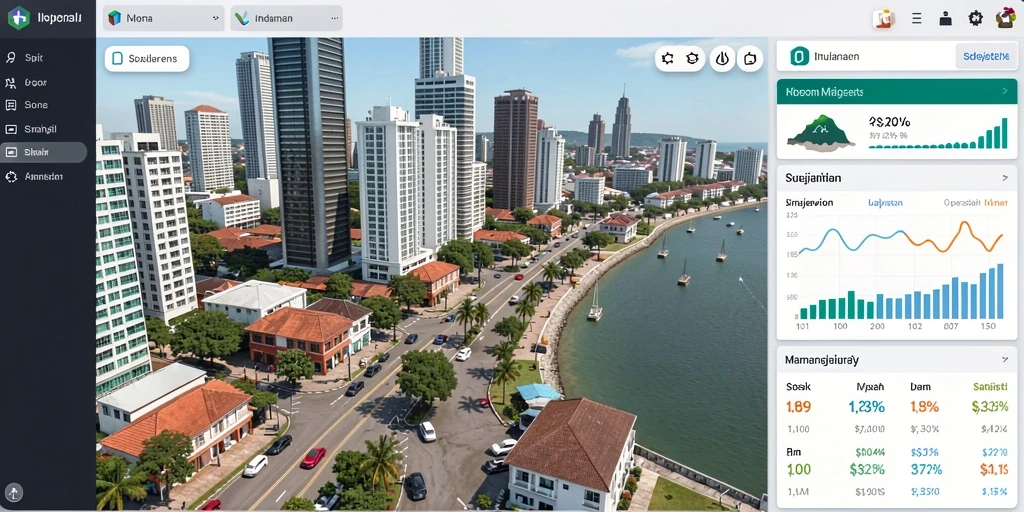This screenshot has height=512, width=1024.
Task: Click the power icon on map toolbar
Action: [722, 59]
